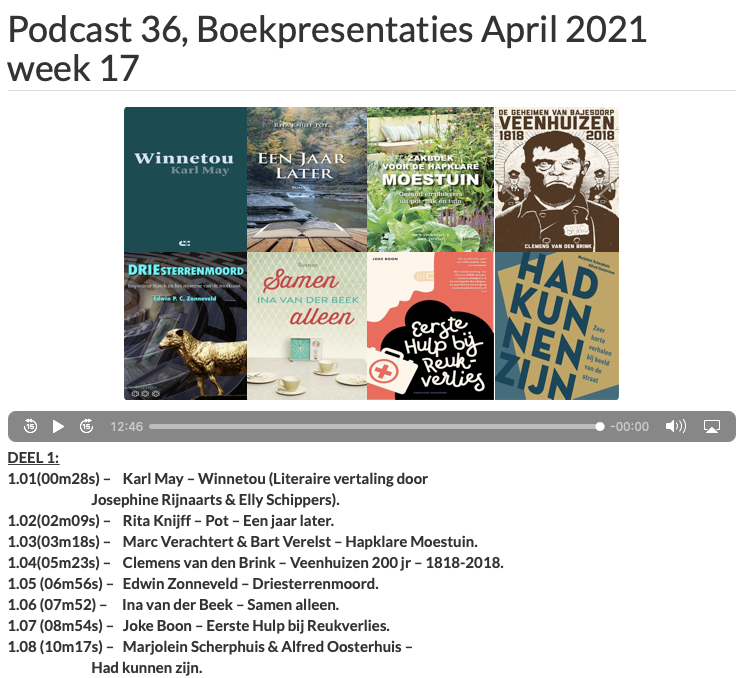
Task: Click the audio progress slider handle
Action: click(599, 426)
